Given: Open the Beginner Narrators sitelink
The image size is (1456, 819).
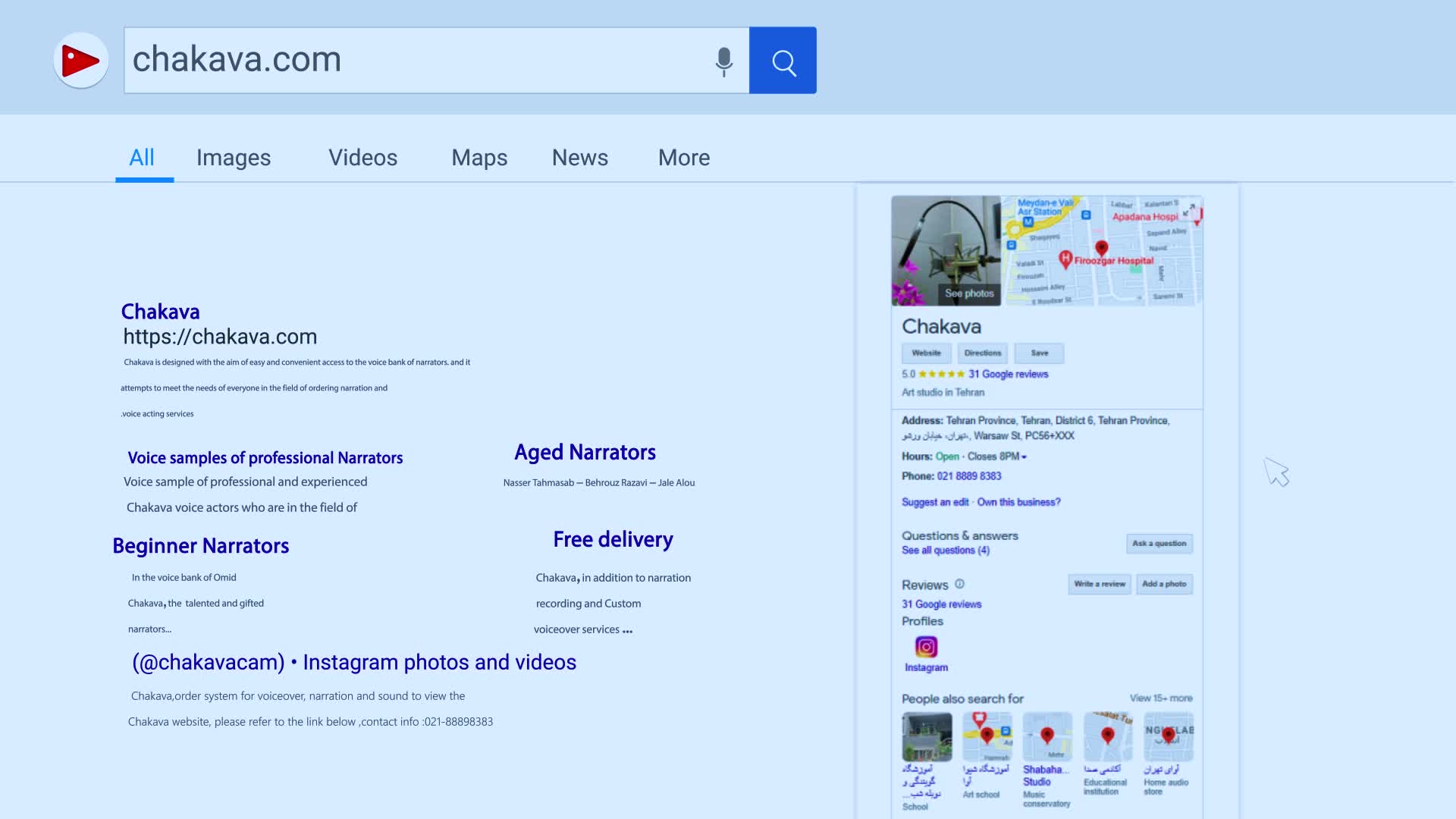Looking at the screenshot, I should [x=201, y=546].
